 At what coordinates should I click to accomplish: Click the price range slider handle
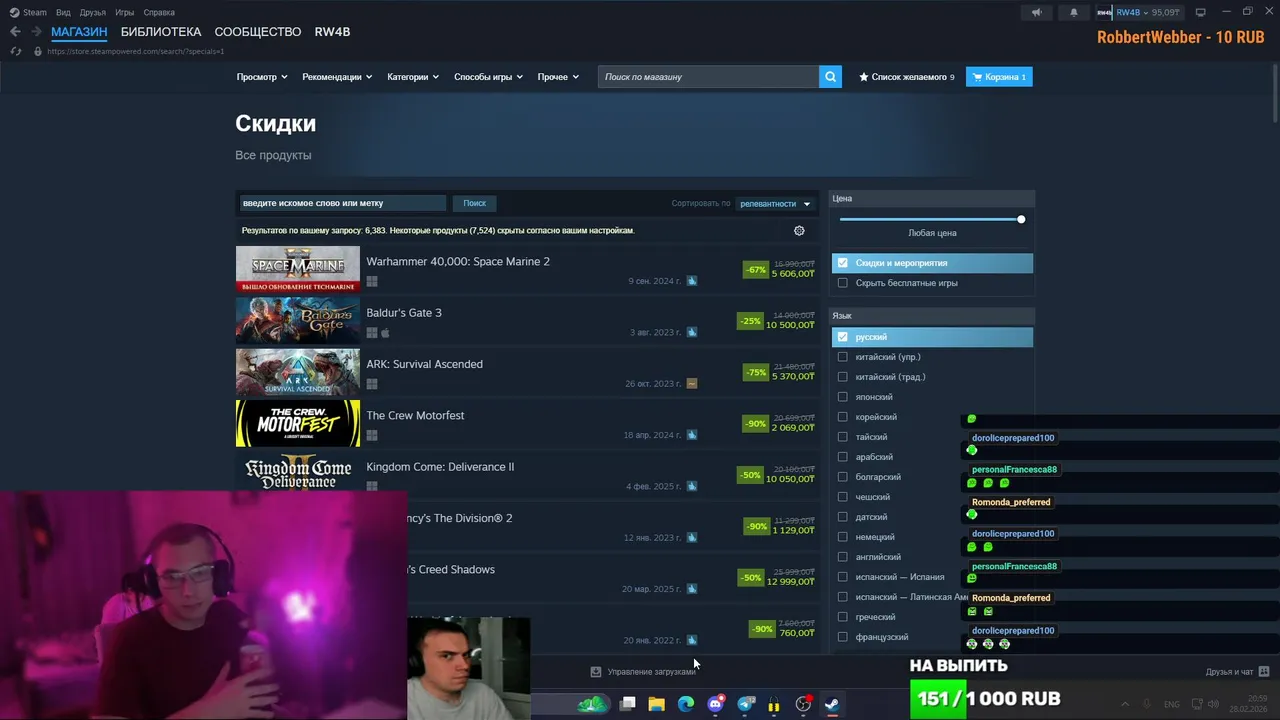click(1021, 219)
